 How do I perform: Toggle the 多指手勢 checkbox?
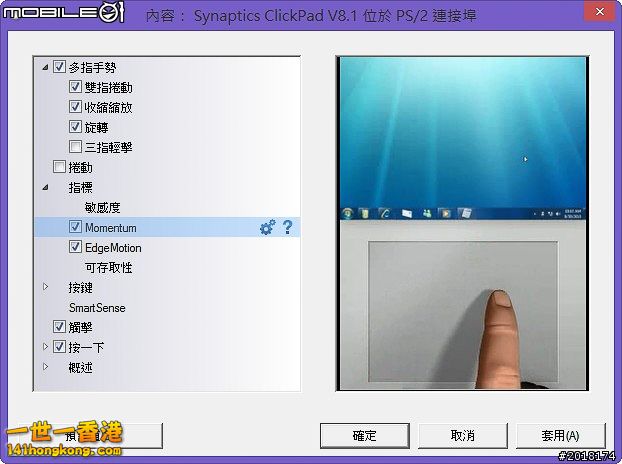[x=59, y=68]
